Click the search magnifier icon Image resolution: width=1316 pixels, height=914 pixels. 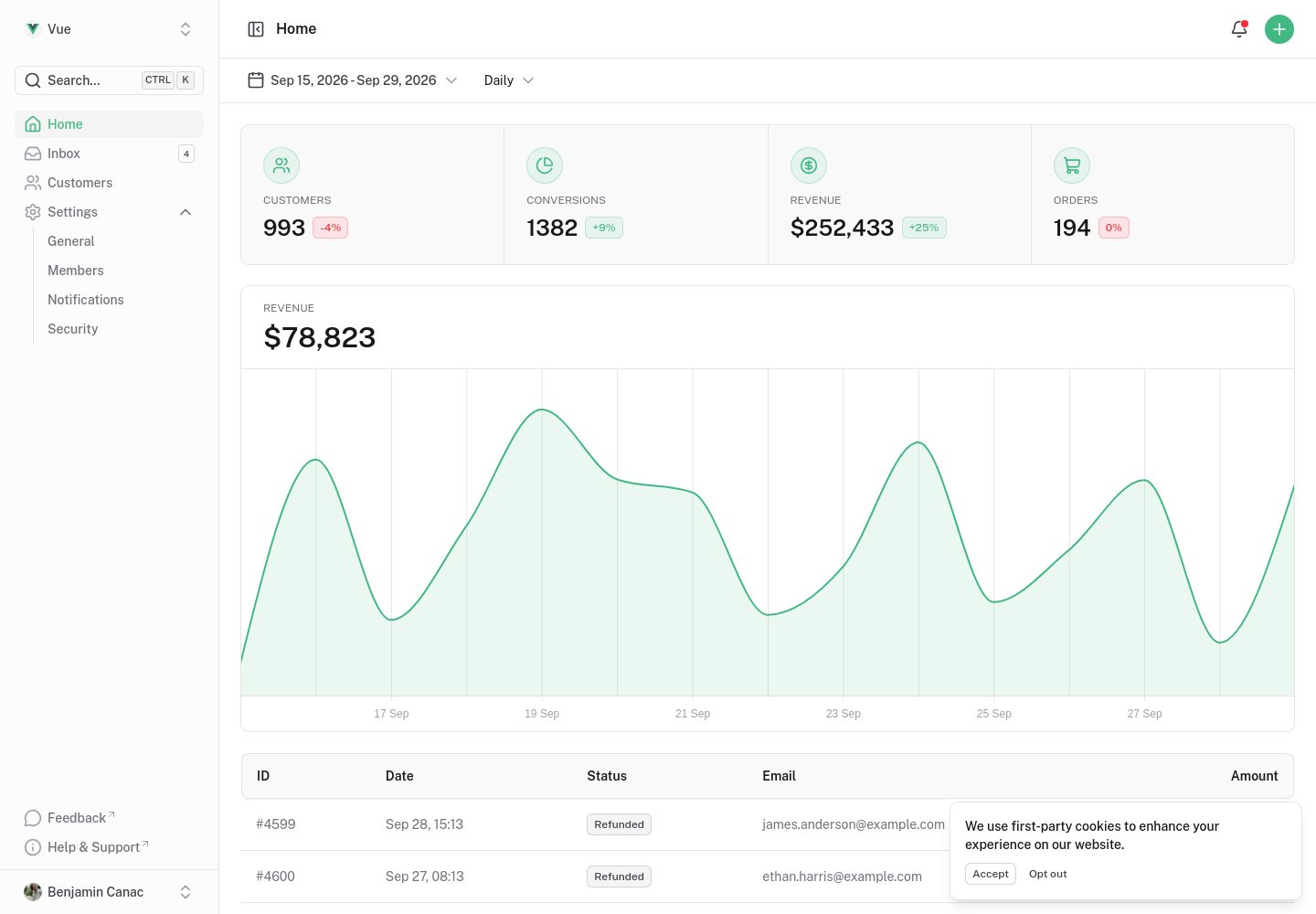pyautogui.click(x=33, y=80)
